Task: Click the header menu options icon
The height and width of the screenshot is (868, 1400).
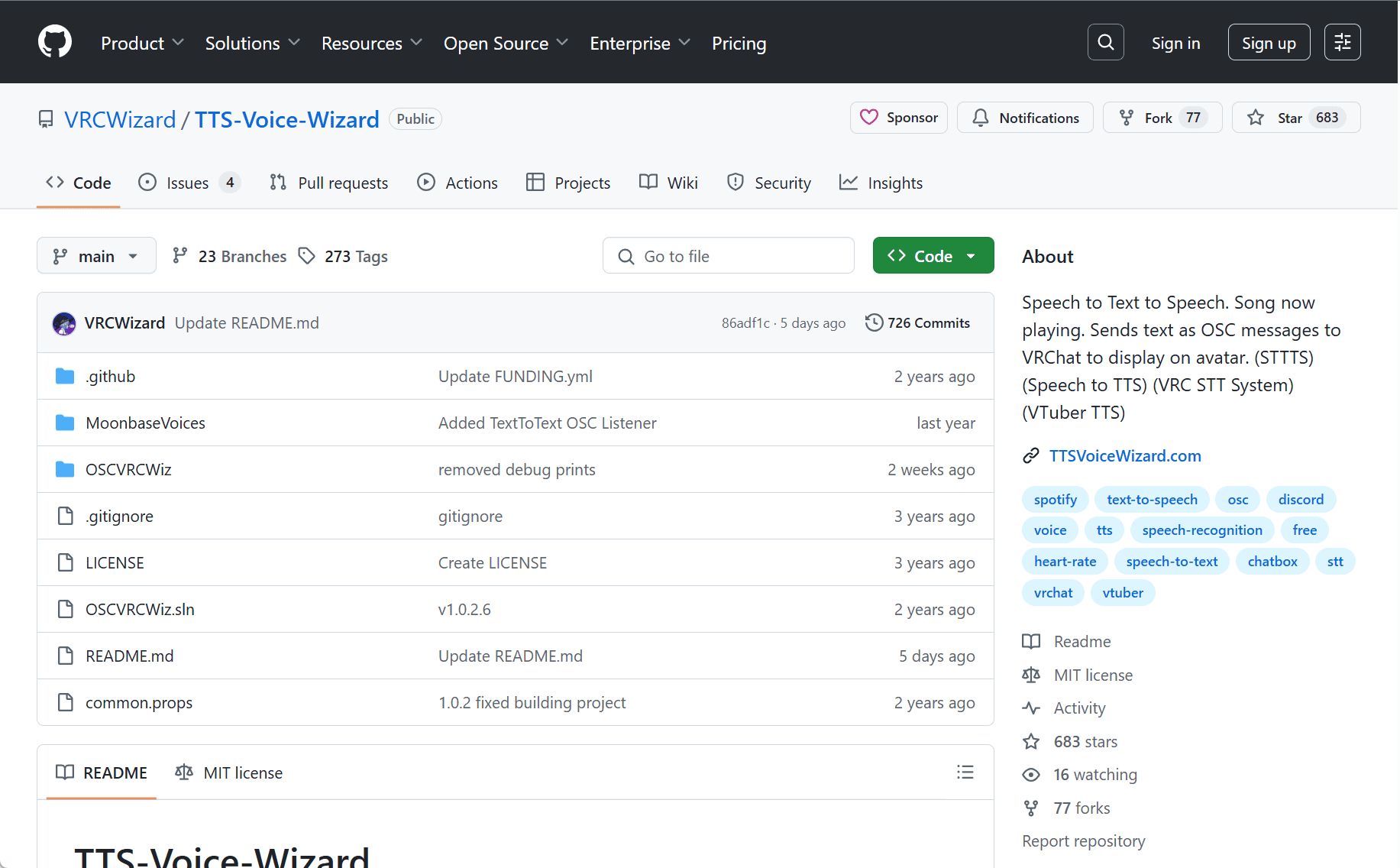Action: pos(1342,42)
